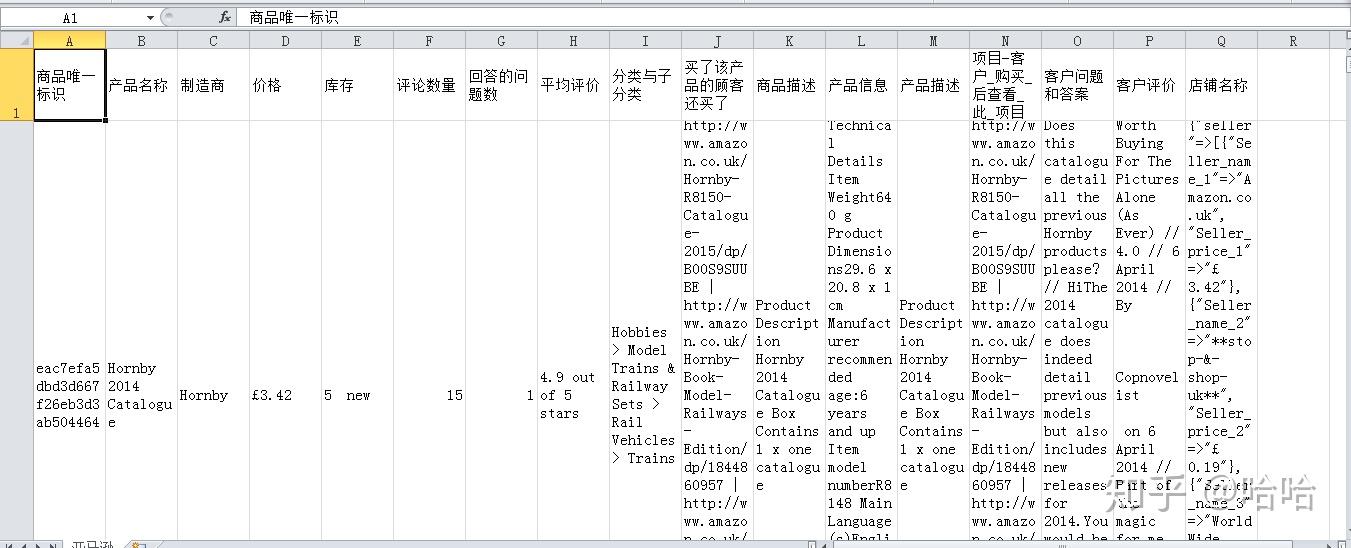Click the Does this catalogue detail question cell

pyautogui.click(x=1077, y=330)
